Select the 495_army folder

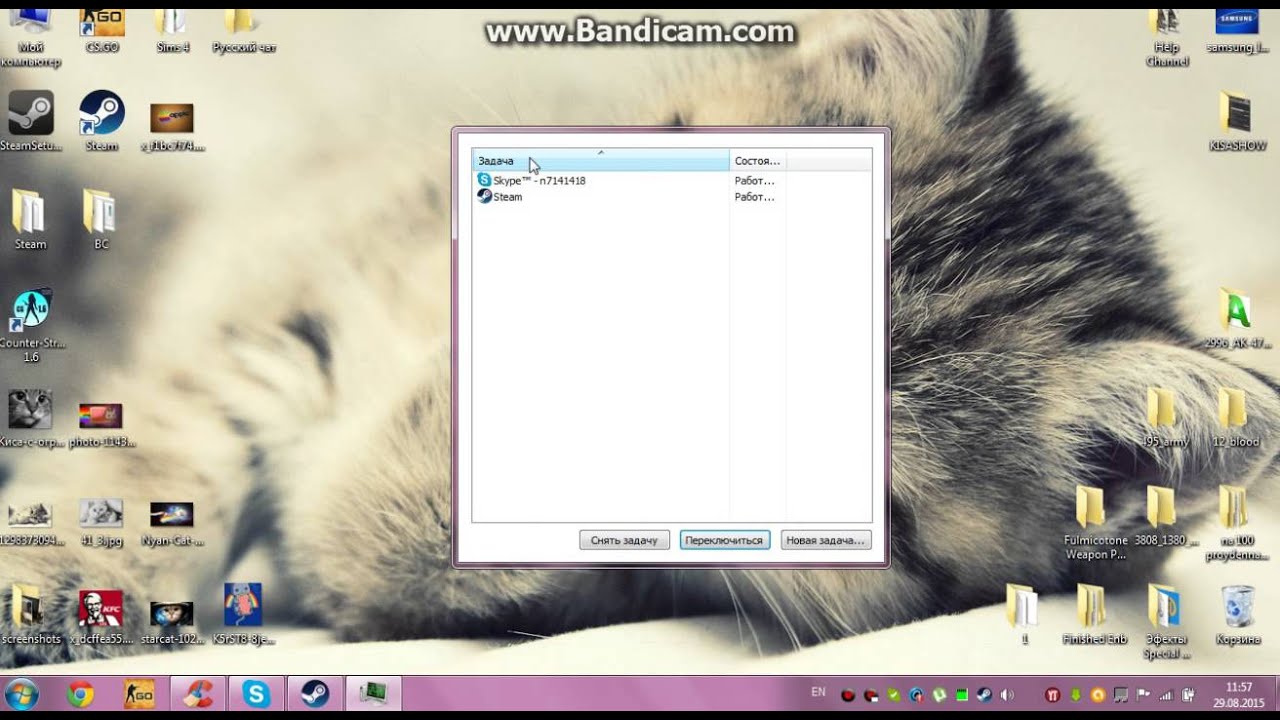click(1164, 416)
